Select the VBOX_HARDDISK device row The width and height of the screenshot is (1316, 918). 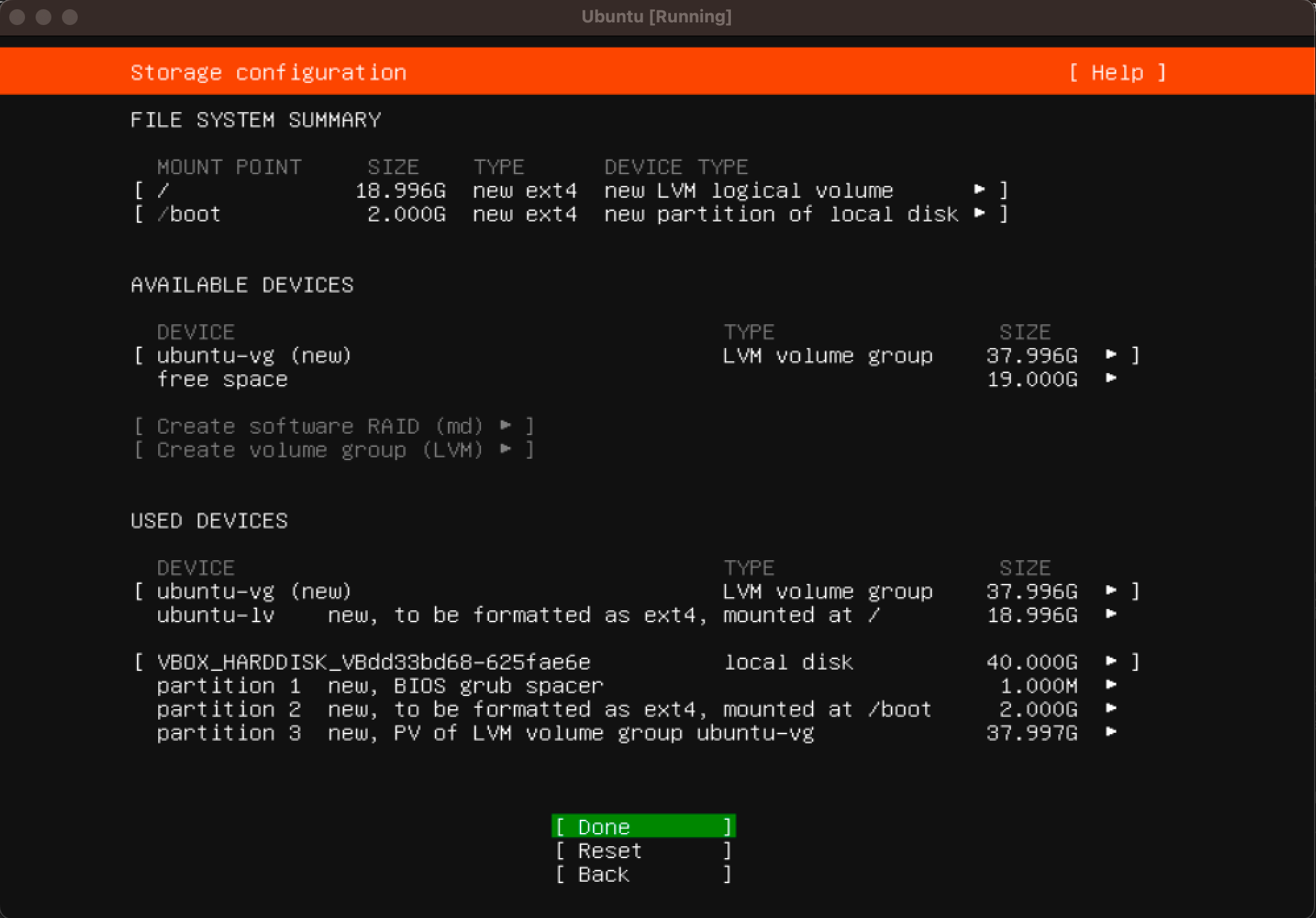(374, 662)
